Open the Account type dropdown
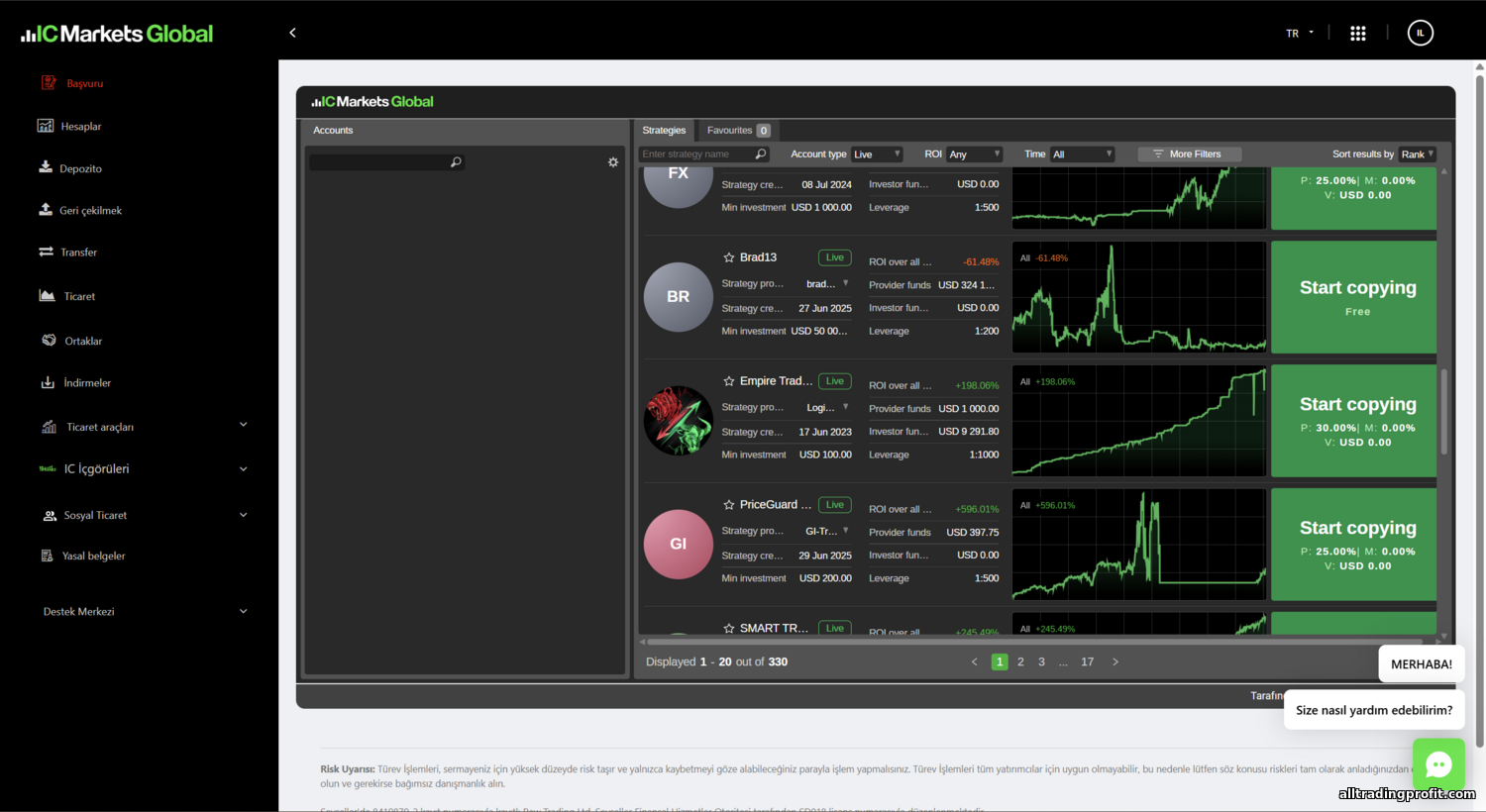 (x=877, y=154)
